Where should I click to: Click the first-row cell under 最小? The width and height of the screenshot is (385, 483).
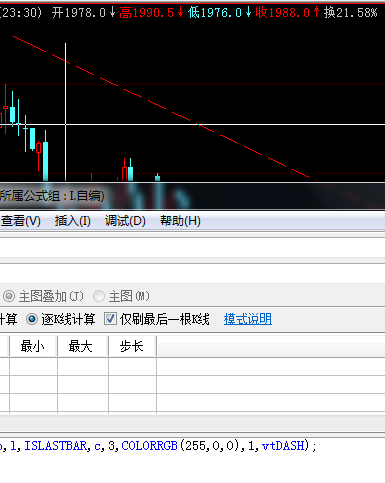33,366
